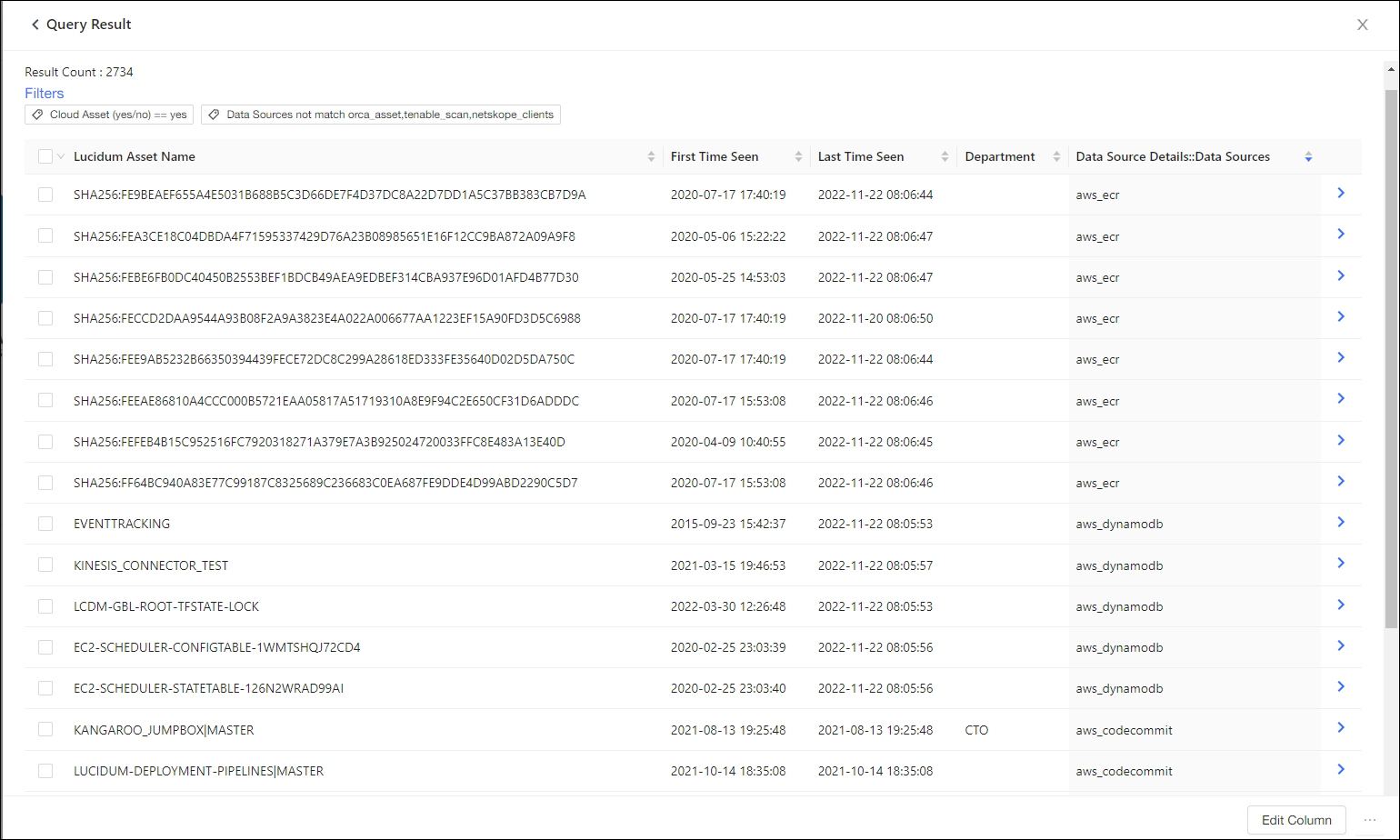Viewport: 1400px width, 840px height.
Task: Check the KANGAROO_JUMPBOX|MASTER row checkbox
Action: coord(45,729)
